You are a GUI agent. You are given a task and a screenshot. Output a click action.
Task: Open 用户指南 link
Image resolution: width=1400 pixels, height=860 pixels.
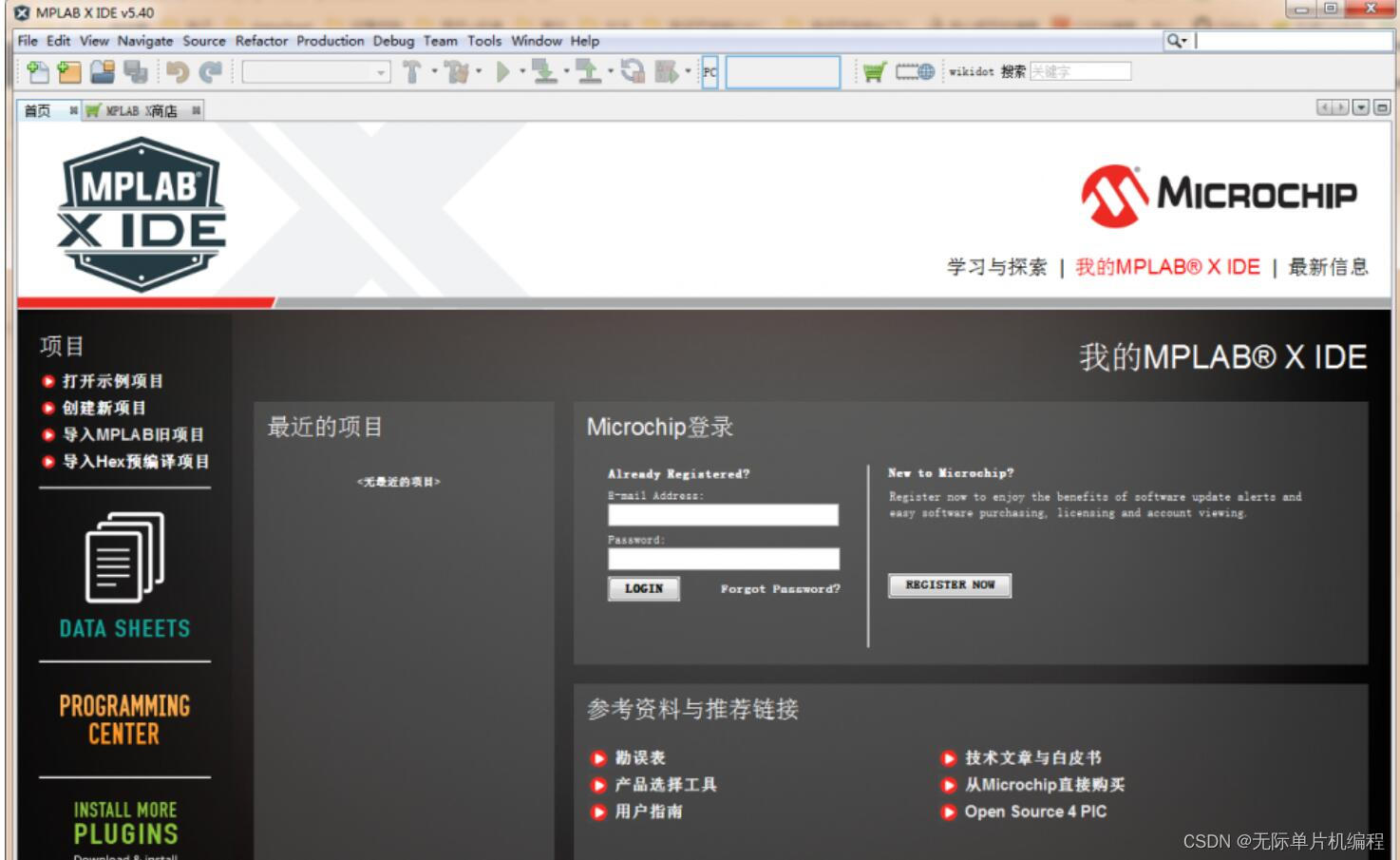coord(648,811)
